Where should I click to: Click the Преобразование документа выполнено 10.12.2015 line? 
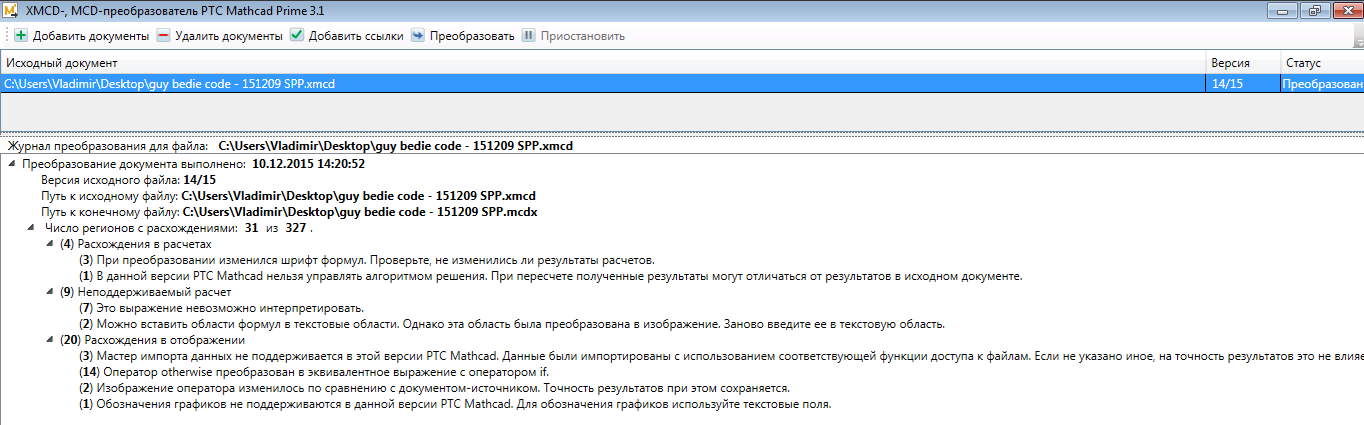click(x=193, y=164)
